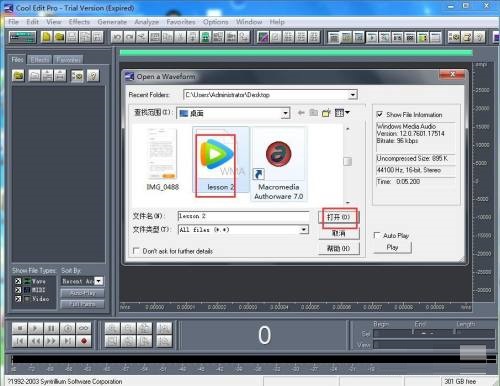The image size is (500, 386).
Task: Click the Sel Begin time field
Action: point(393,334)
